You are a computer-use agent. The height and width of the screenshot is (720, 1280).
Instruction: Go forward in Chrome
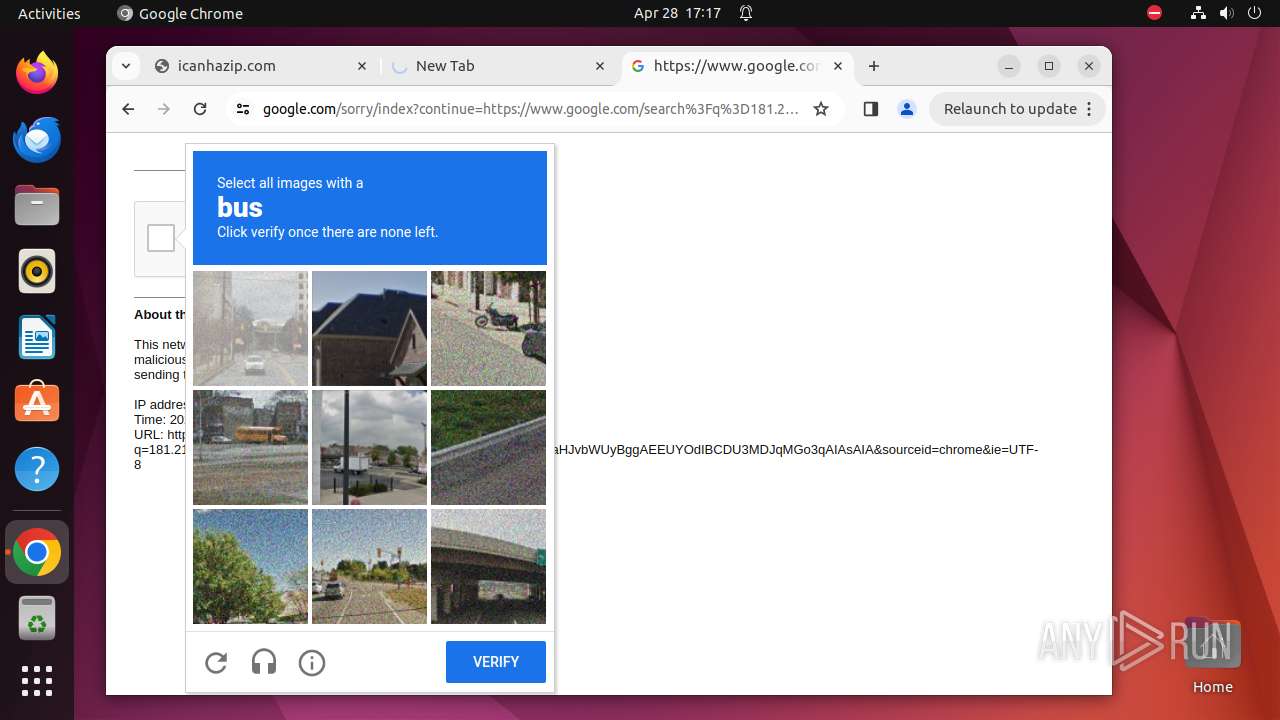point(164,109)
